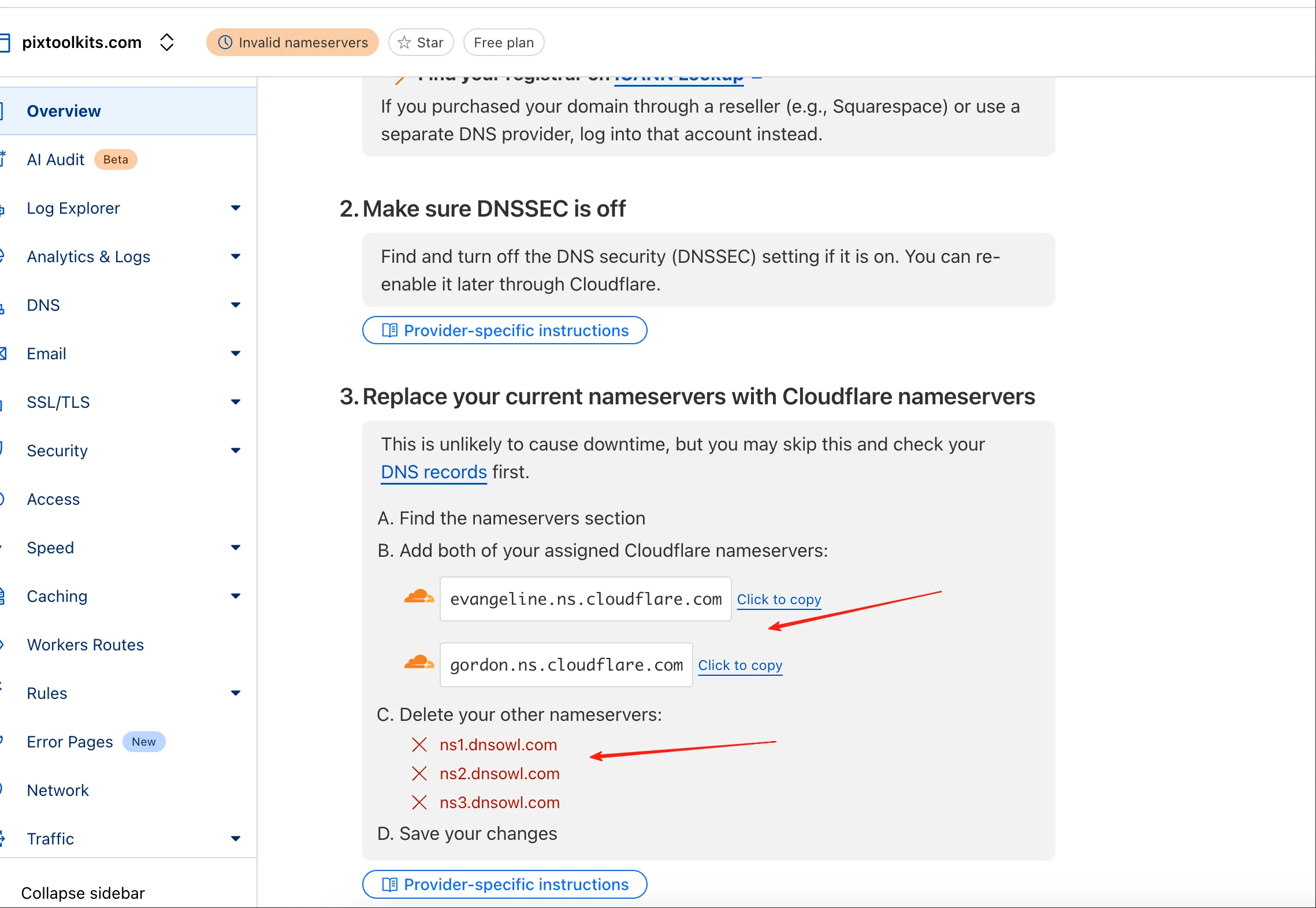Expand the Security section arrow
The width and height of the screenshot is (1316, 908).
pos(235,451)
